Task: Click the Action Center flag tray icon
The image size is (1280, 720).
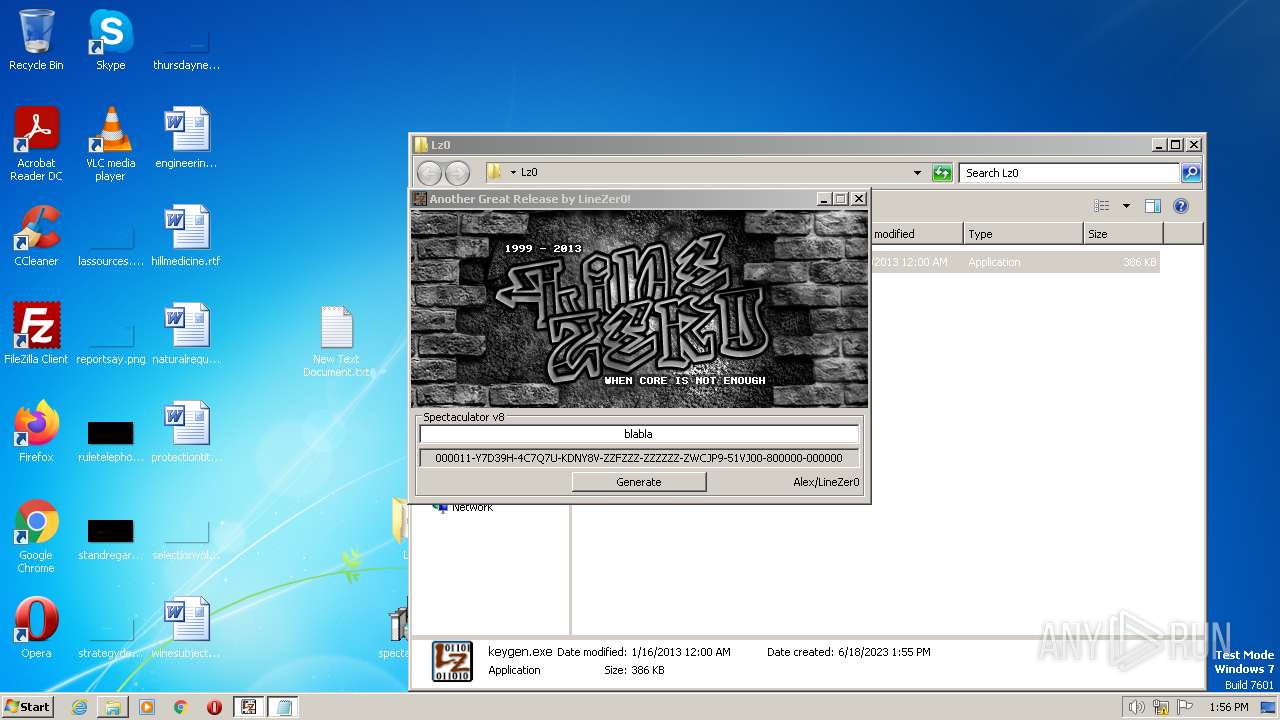Action: 1185,707
